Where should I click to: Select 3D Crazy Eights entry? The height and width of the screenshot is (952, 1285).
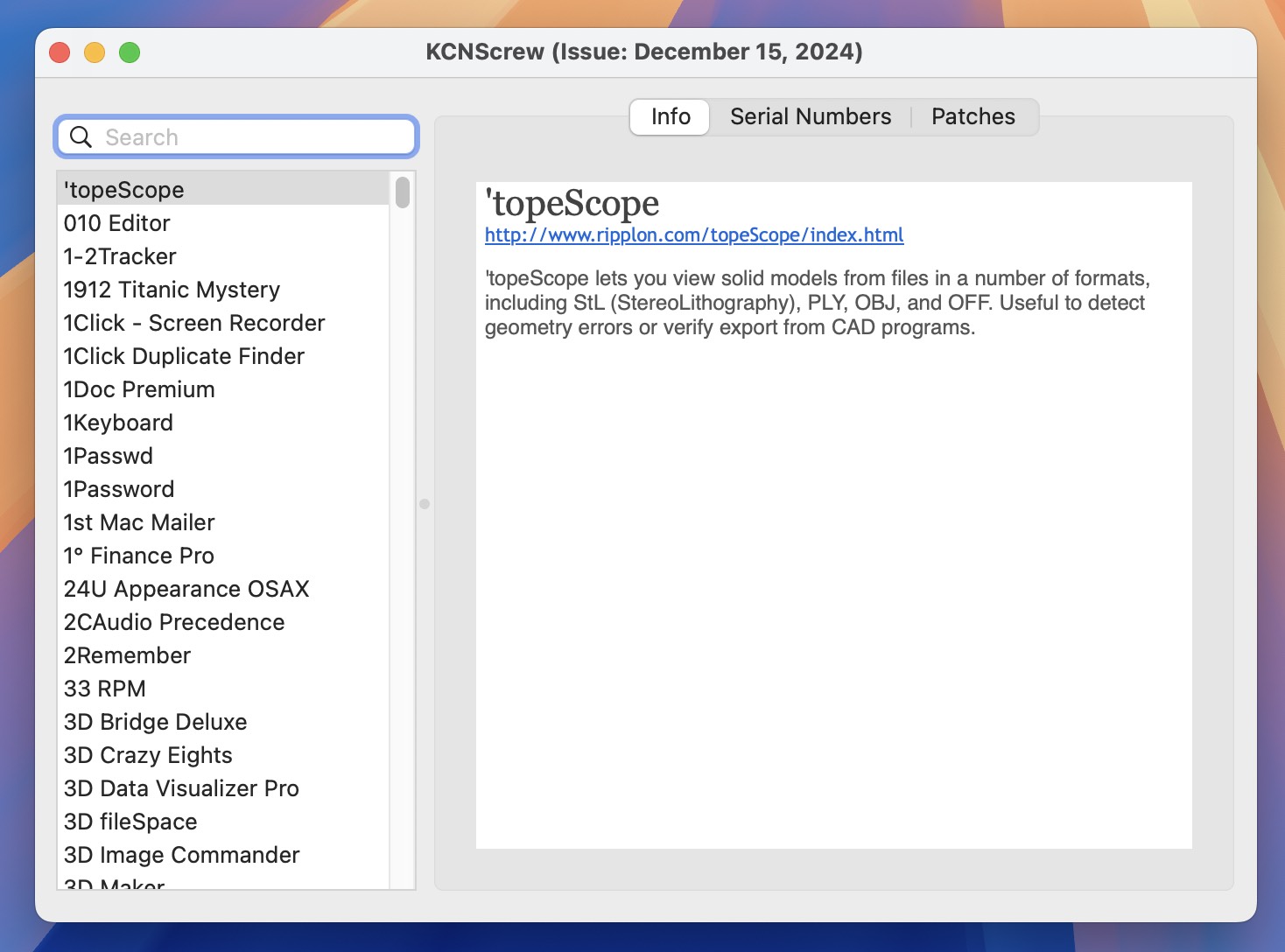[223, 755]
